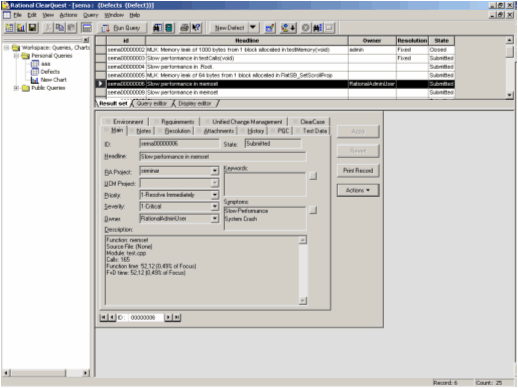Screen dimensions: 518x388
Task: Click the record ID navigation field
Action: [x=146, y=317]
